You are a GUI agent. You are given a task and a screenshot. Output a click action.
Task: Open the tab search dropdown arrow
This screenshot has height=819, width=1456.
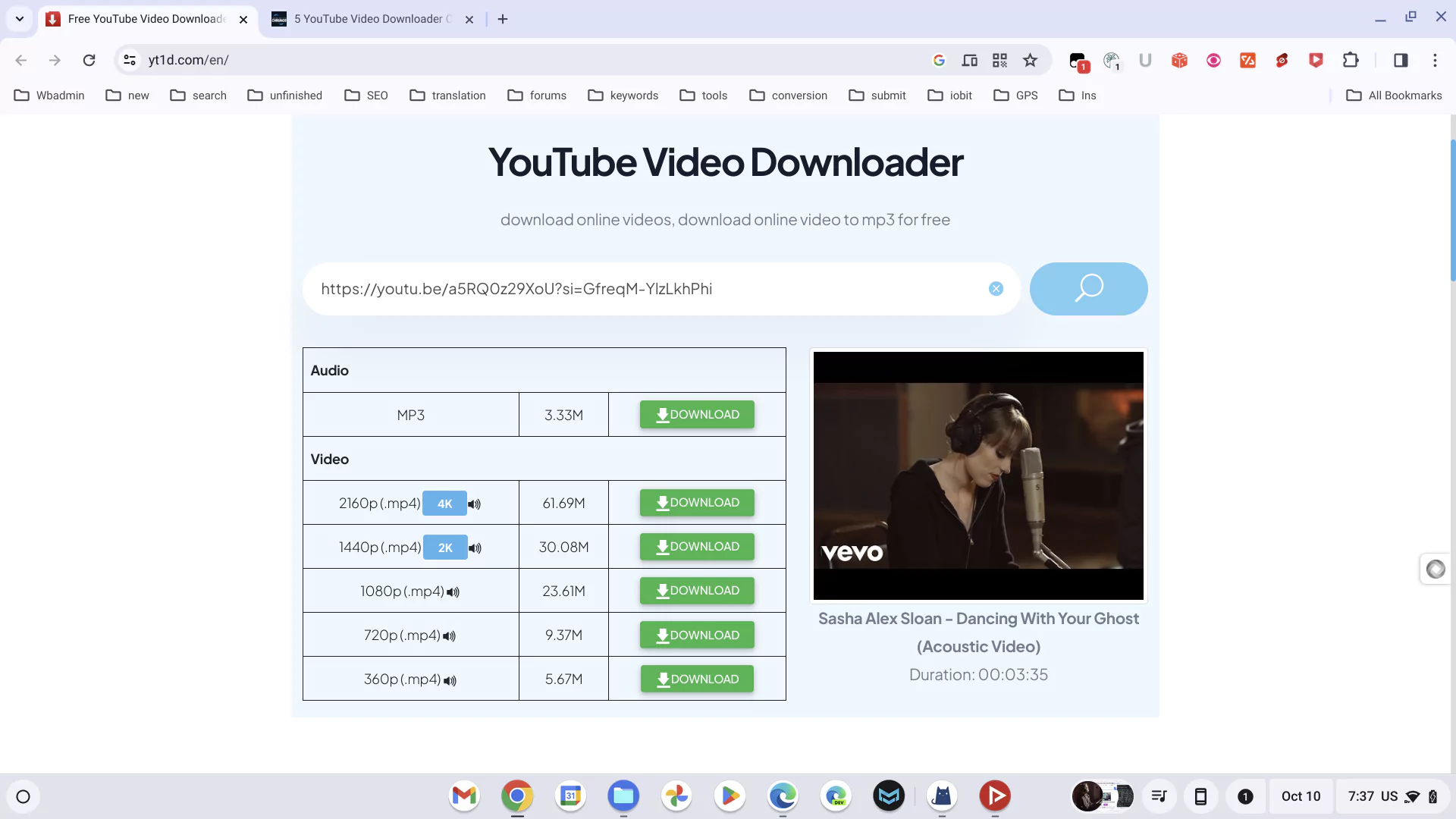(18, 19)
